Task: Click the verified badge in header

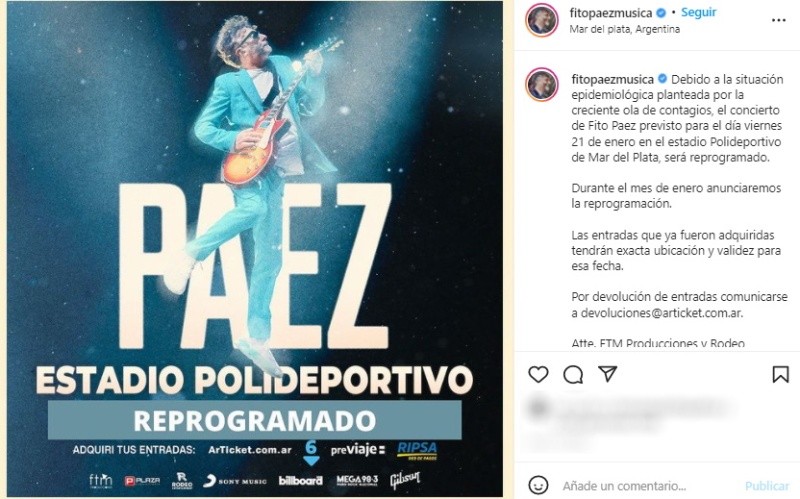Action: click(x=661, y=13)
